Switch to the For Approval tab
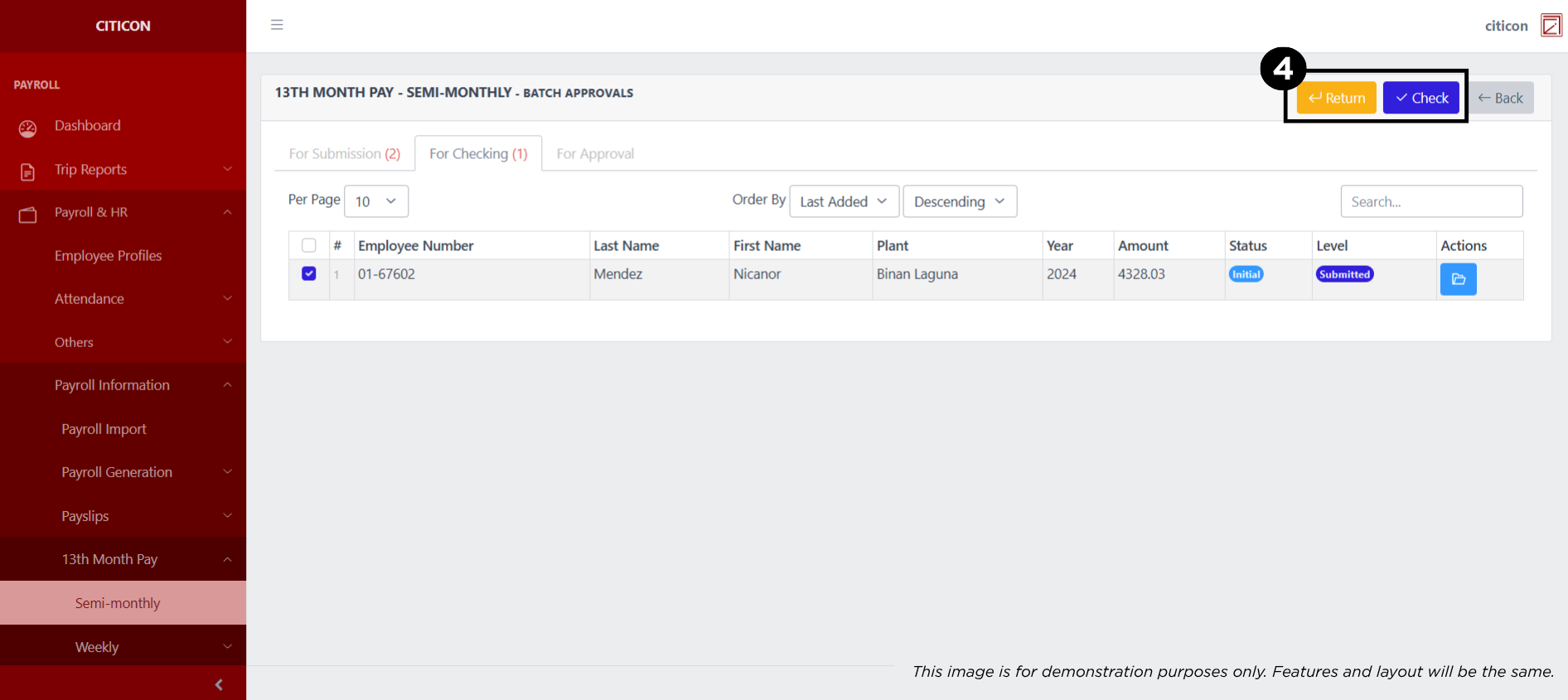This screenshot has width=1568, height=700. tap(595, 154)
